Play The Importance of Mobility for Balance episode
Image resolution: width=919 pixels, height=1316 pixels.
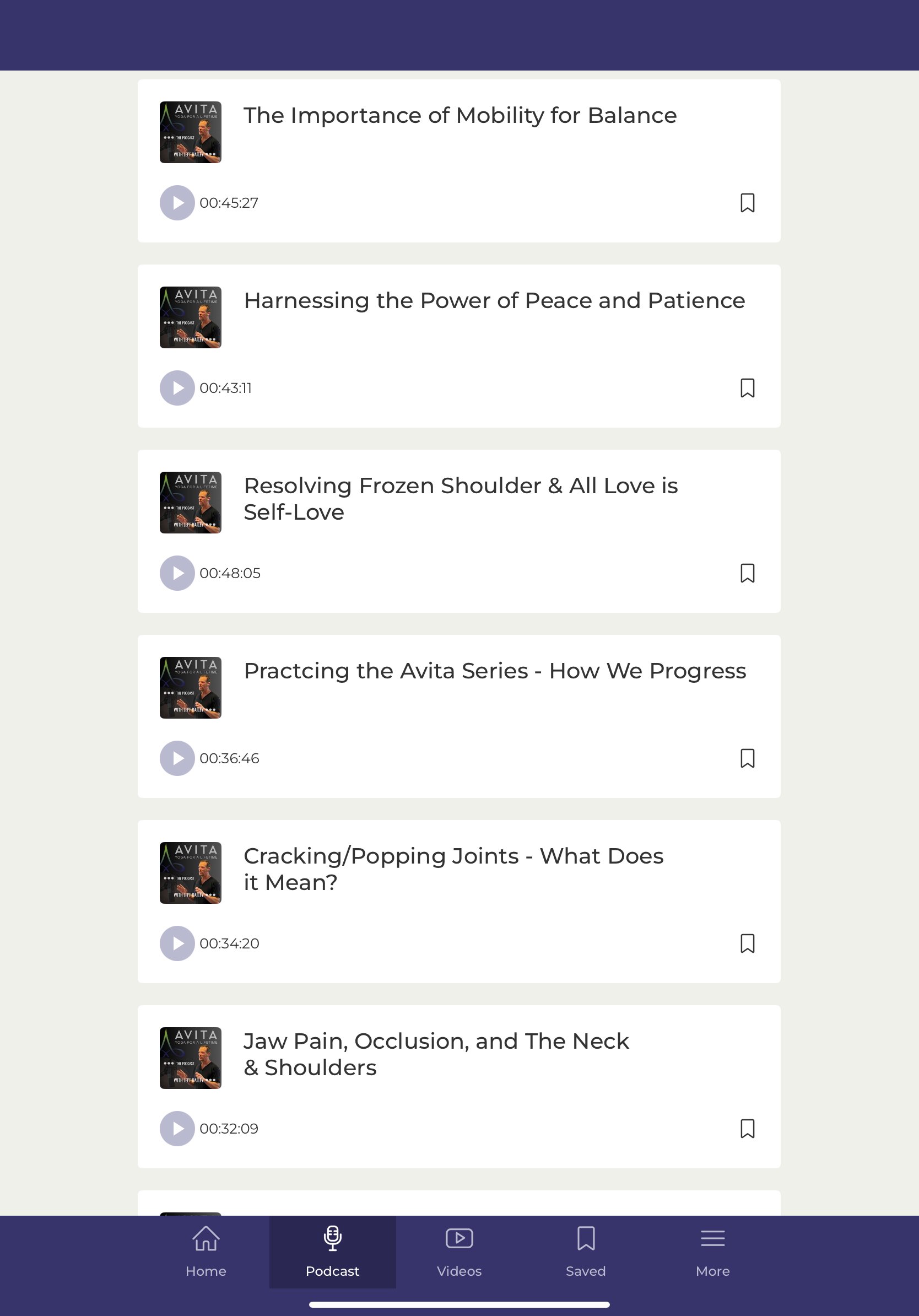[177, 203]
